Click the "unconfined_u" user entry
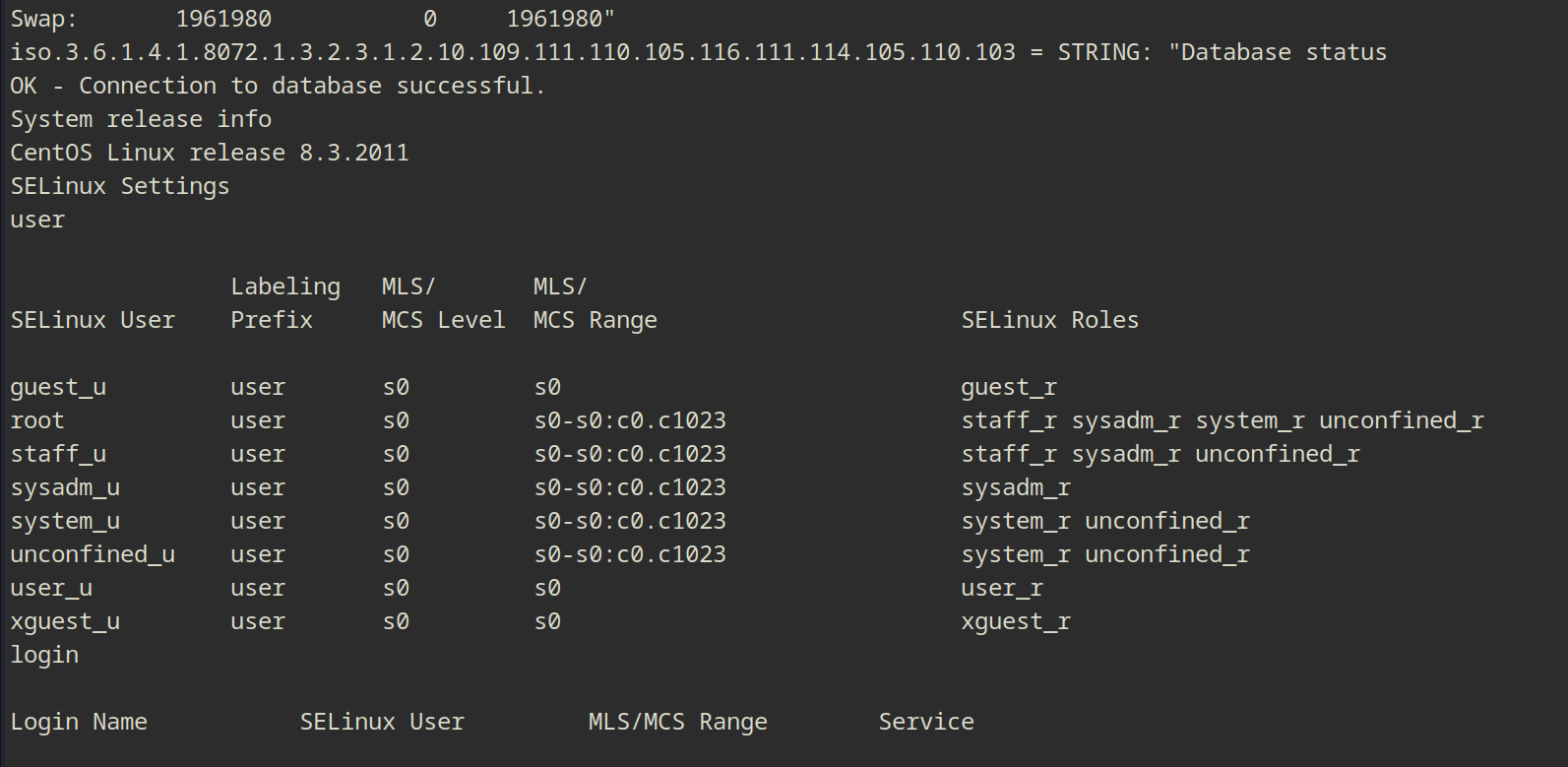The width and height of the screenshot is (1568, 767). 93,554
